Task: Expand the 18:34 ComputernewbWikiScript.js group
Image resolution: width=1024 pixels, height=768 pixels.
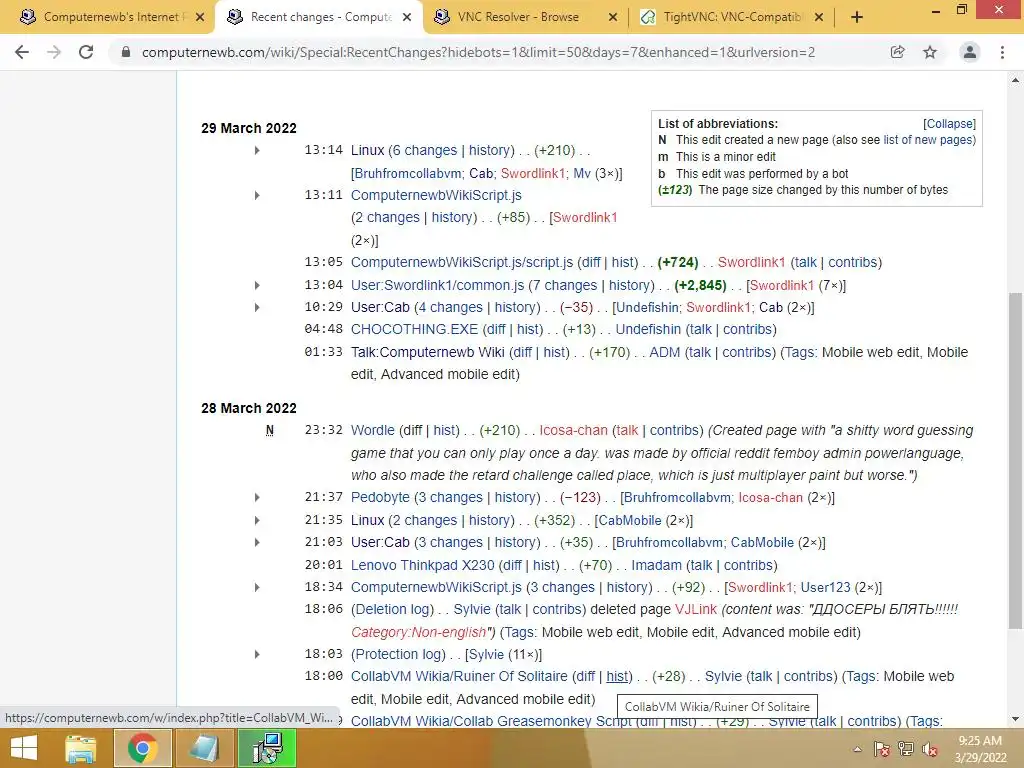Action: [x=257, y=588]
